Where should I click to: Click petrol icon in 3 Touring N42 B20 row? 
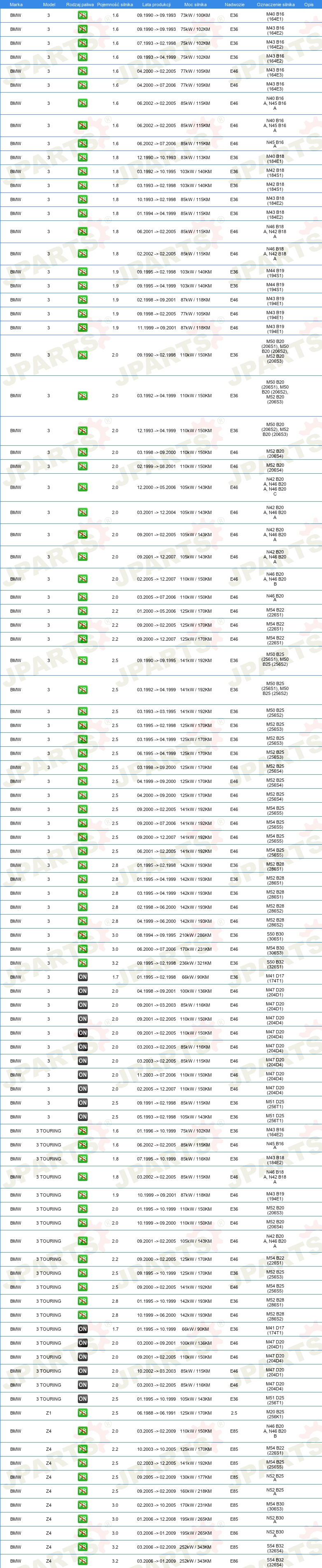tap(82, 1241)
